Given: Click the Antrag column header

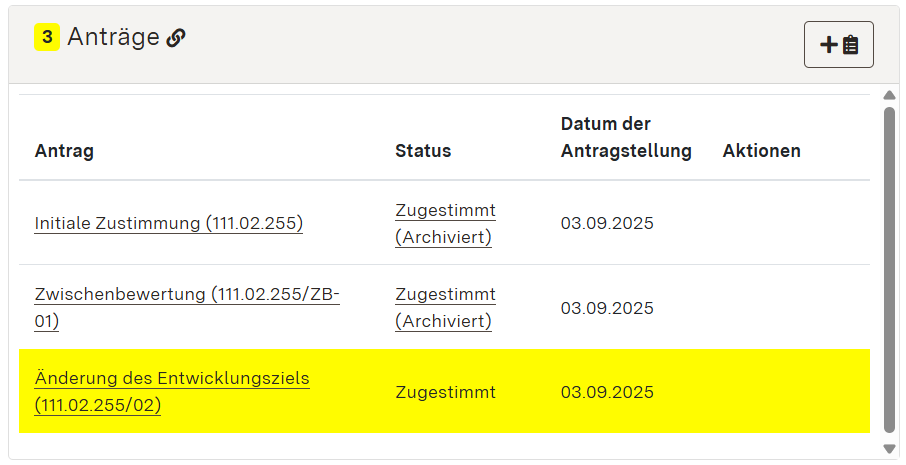Looking at the screenshot, I should coord(64,151).
